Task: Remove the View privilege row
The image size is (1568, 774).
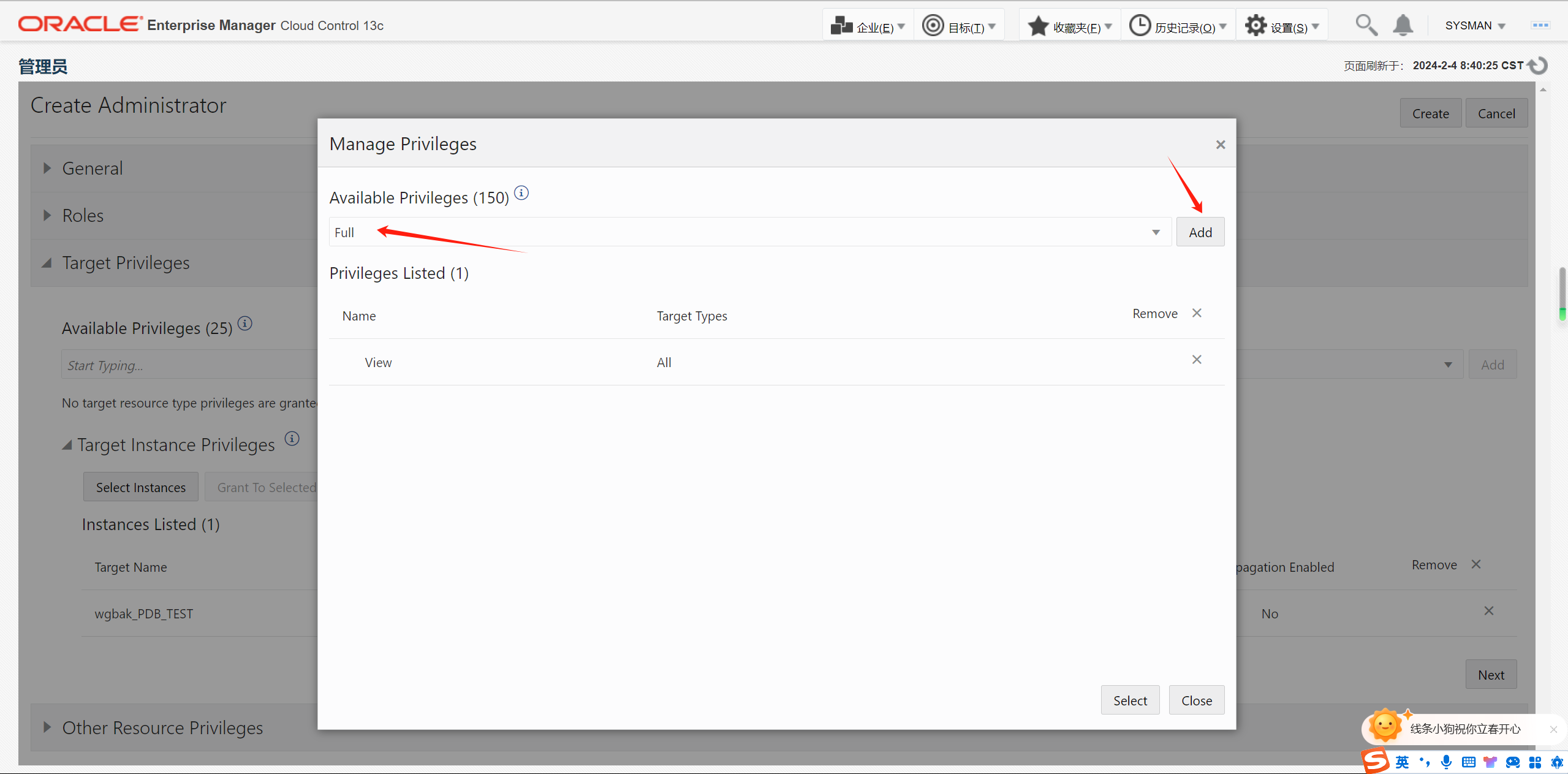Action: 1196,360
